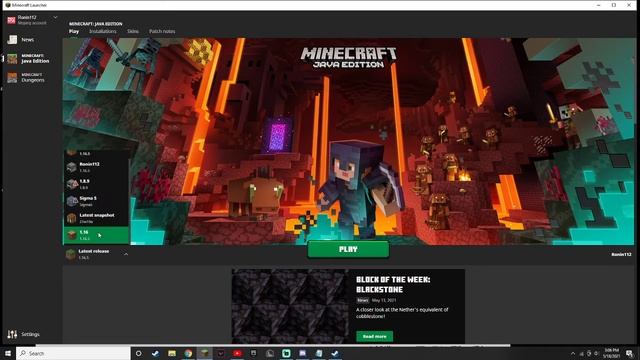
Task: Open File Explorer from the taskbar
Action: point(172,353)
